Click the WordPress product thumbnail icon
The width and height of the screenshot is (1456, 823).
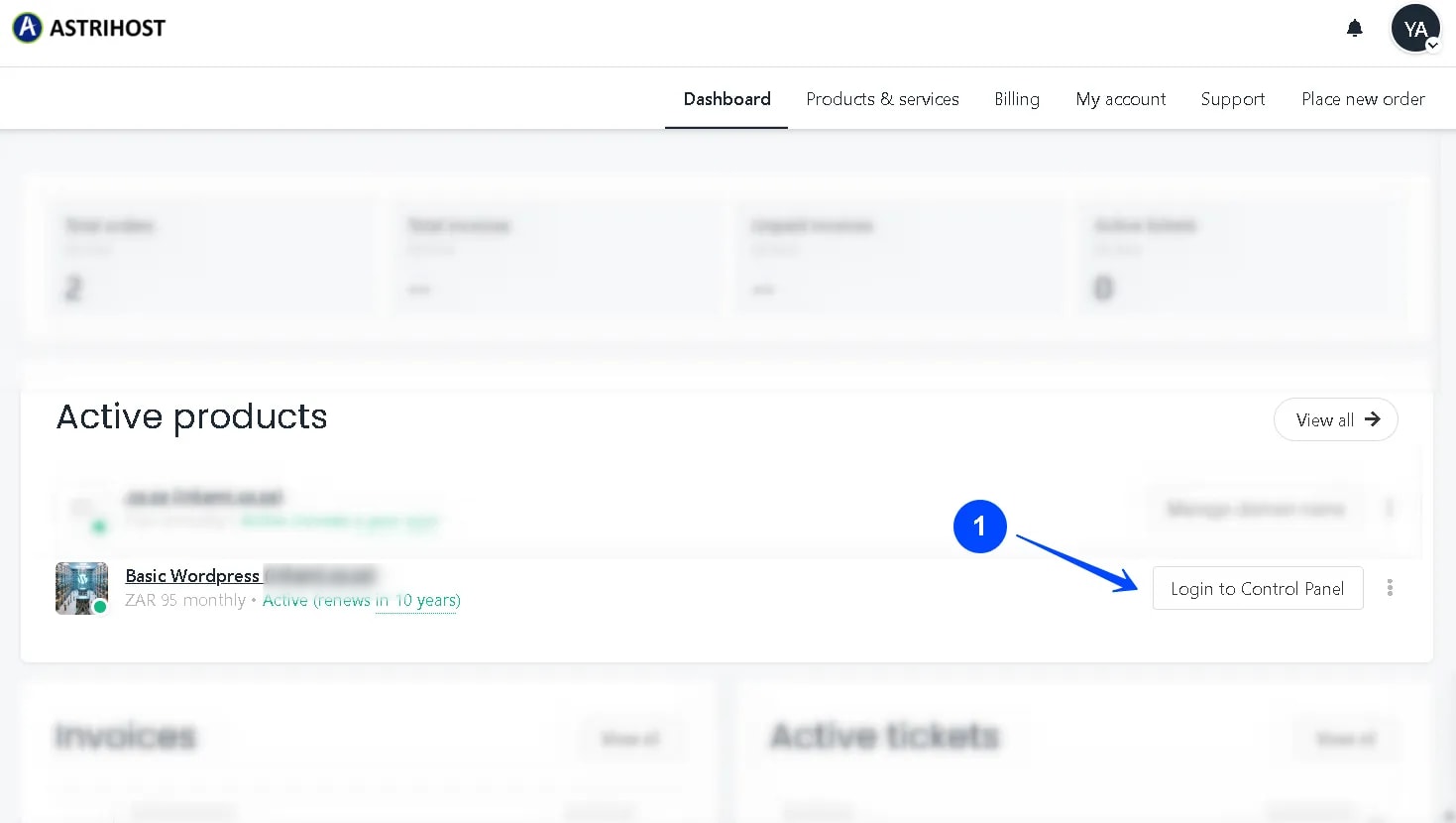pyautogui.click(x=81, y=588)
